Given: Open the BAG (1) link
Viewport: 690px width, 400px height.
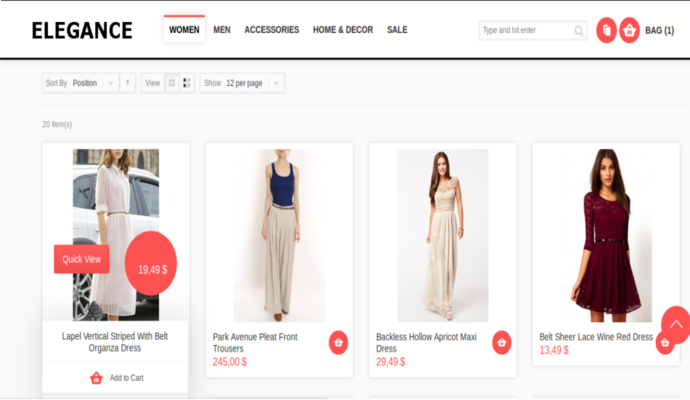Looking at the screenshot, I should tap(659, 30).
